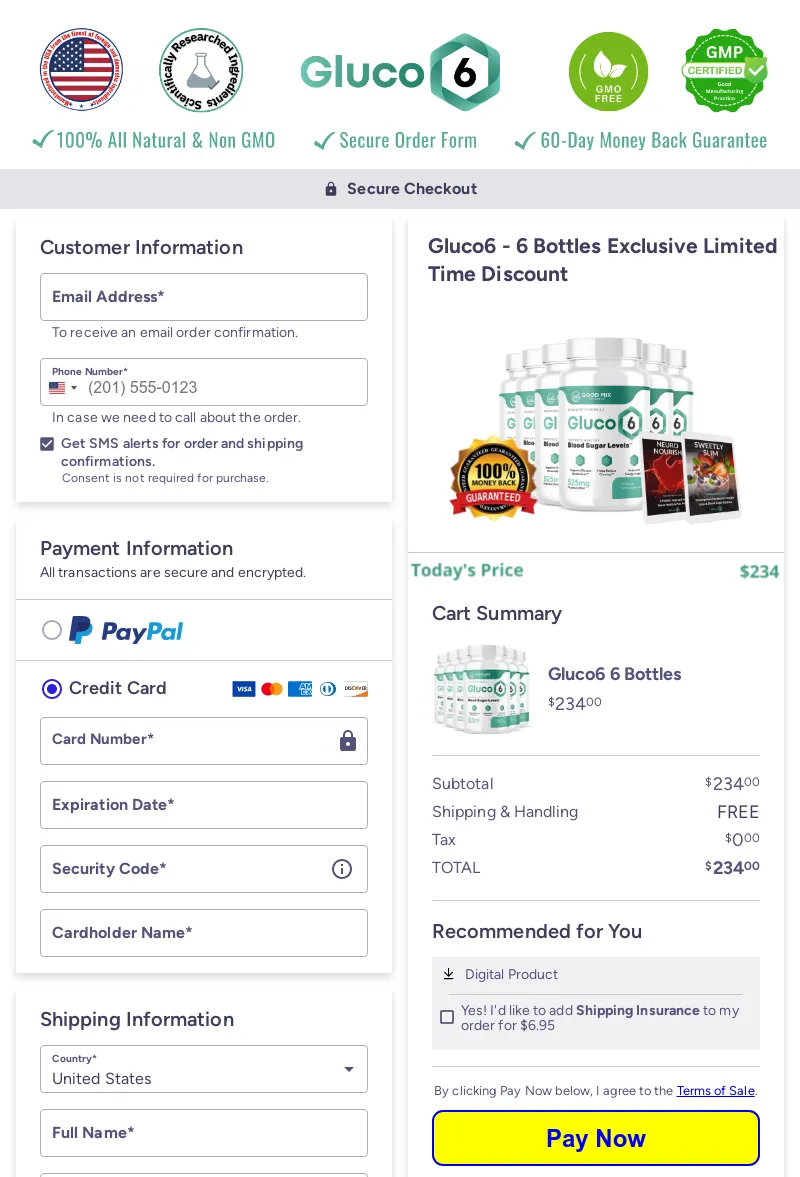Select the PayPal payment radio button

[52, 630]
